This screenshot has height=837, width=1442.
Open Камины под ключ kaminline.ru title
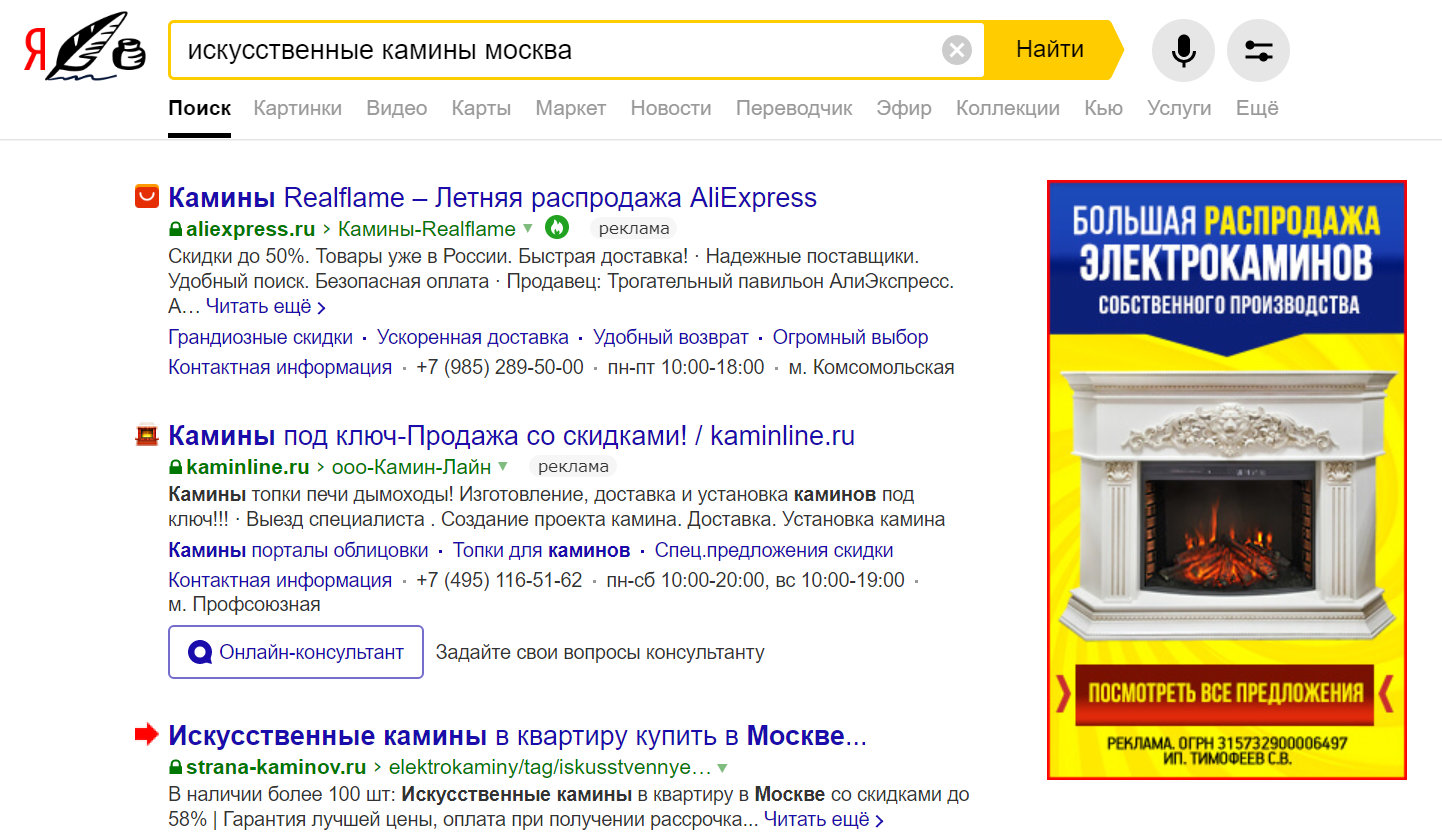[512, 436]
